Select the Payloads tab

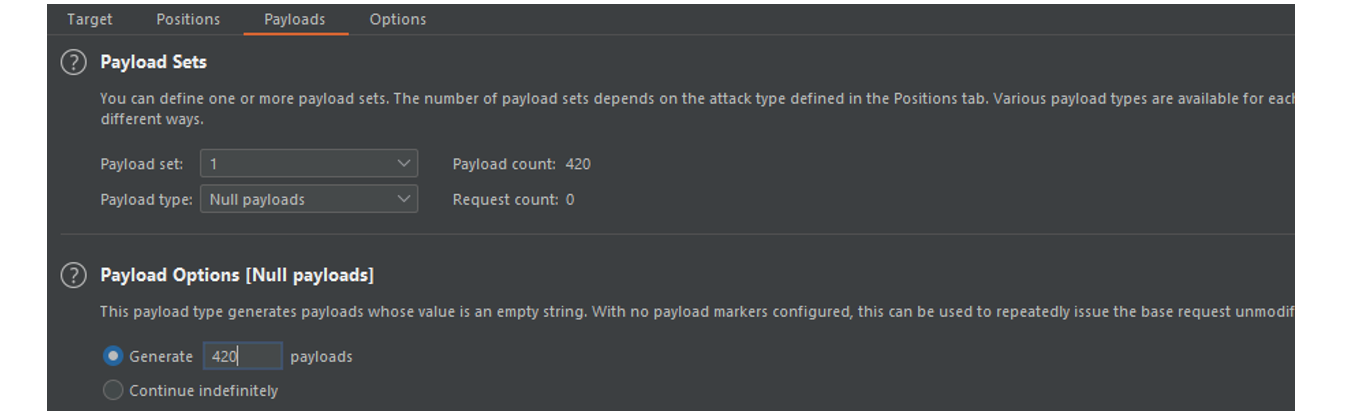pos(295,19)
